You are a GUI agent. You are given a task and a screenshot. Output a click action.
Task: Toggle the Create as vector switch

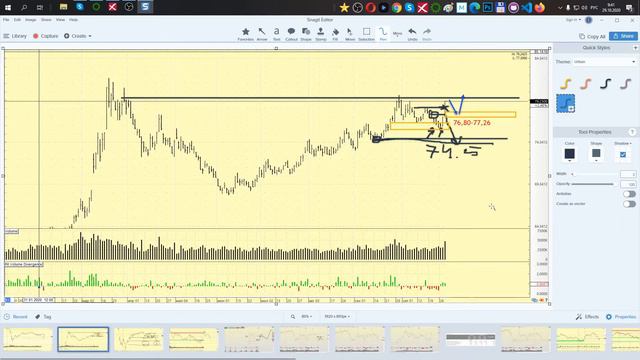tap(629, 204)
